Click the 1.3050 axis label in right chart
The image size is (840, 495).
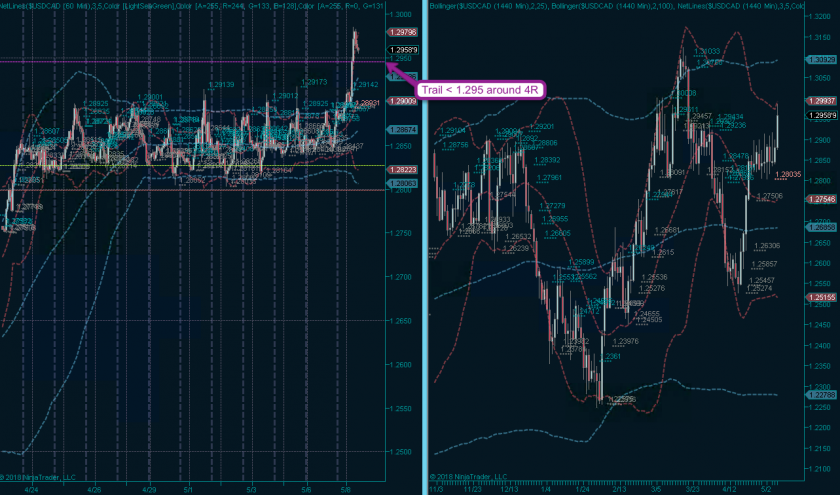point(820,78)
